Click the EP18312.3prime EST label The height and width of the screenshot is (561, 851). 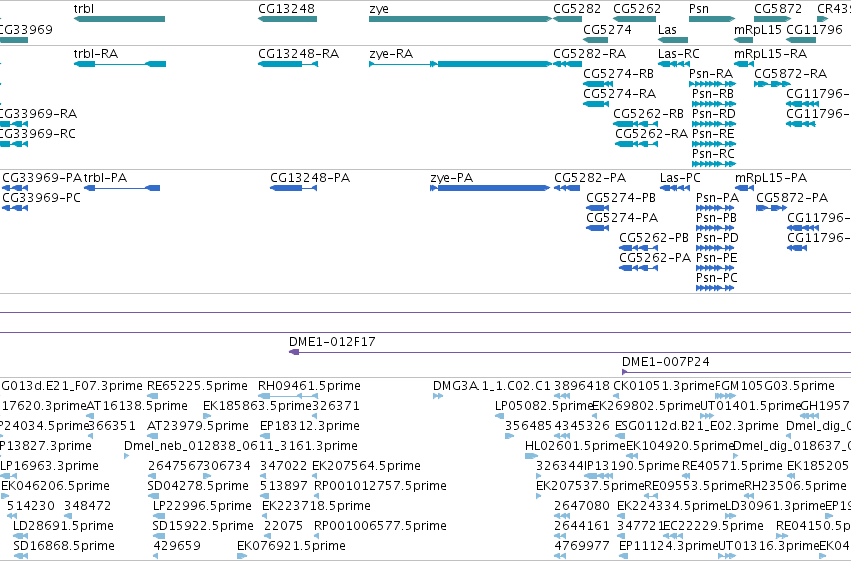[310, 426]
